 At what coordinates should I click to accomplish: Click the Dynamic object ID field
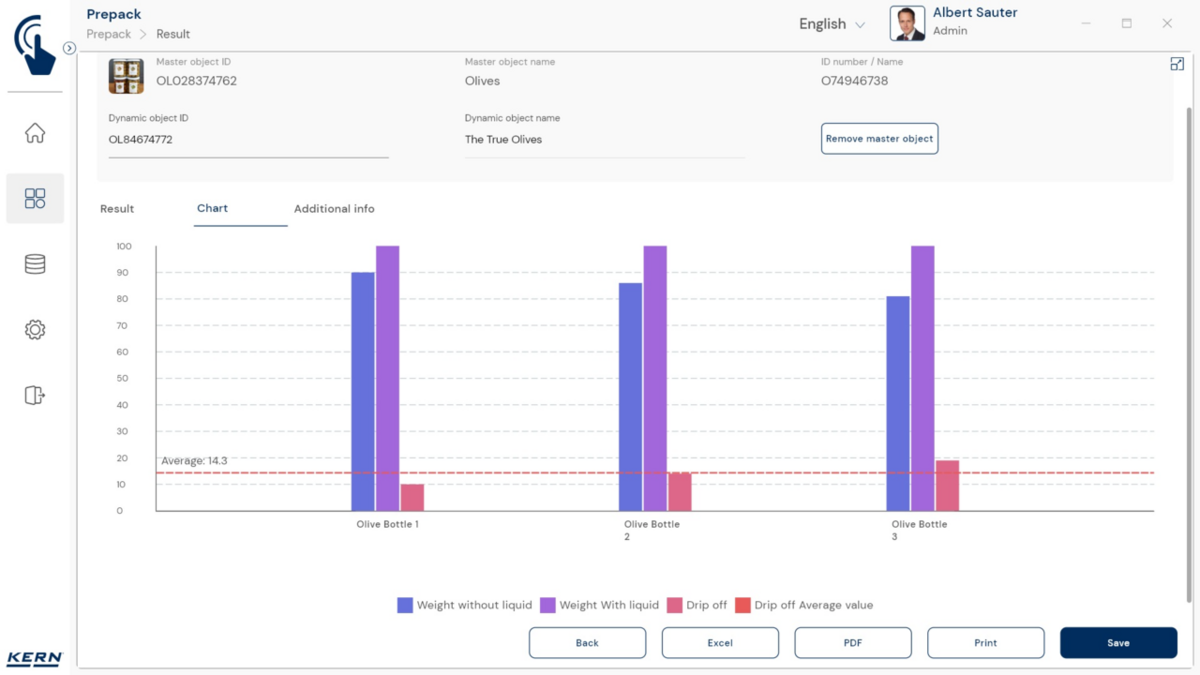coord(248,140)
